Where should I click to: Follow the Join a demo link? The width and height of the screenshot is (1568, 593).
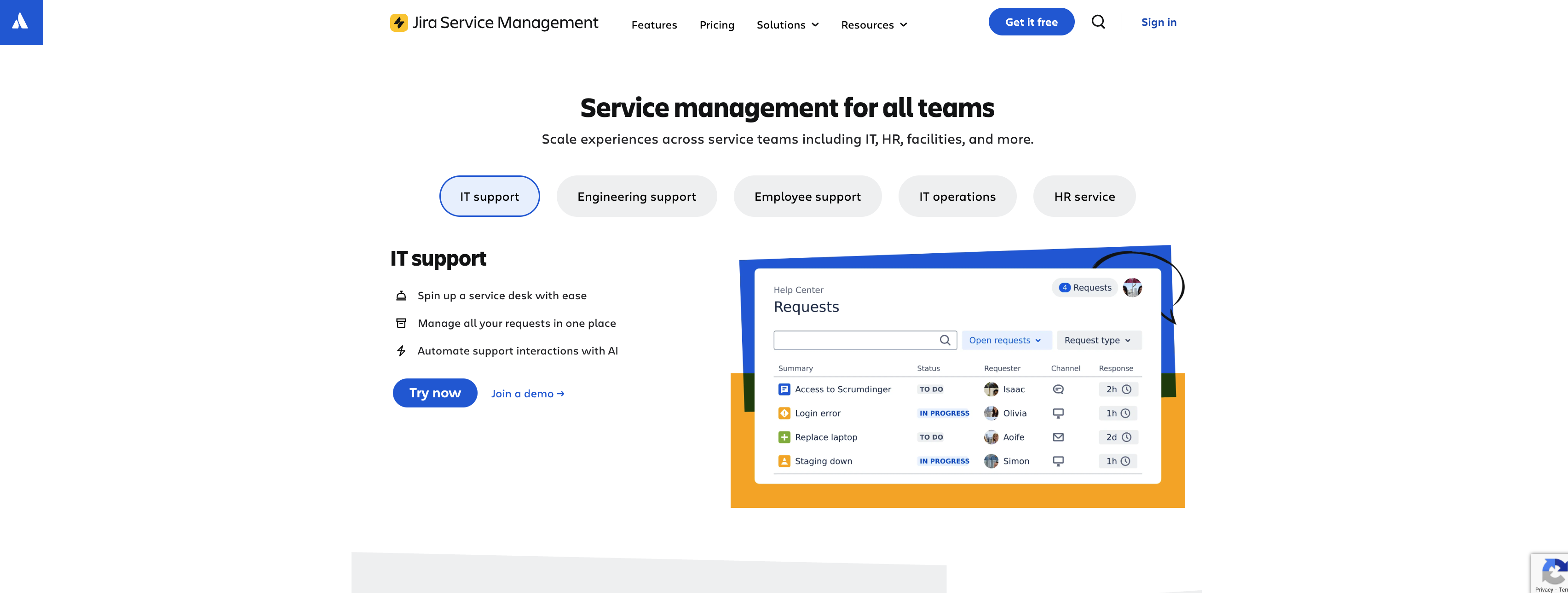[528, 394]
